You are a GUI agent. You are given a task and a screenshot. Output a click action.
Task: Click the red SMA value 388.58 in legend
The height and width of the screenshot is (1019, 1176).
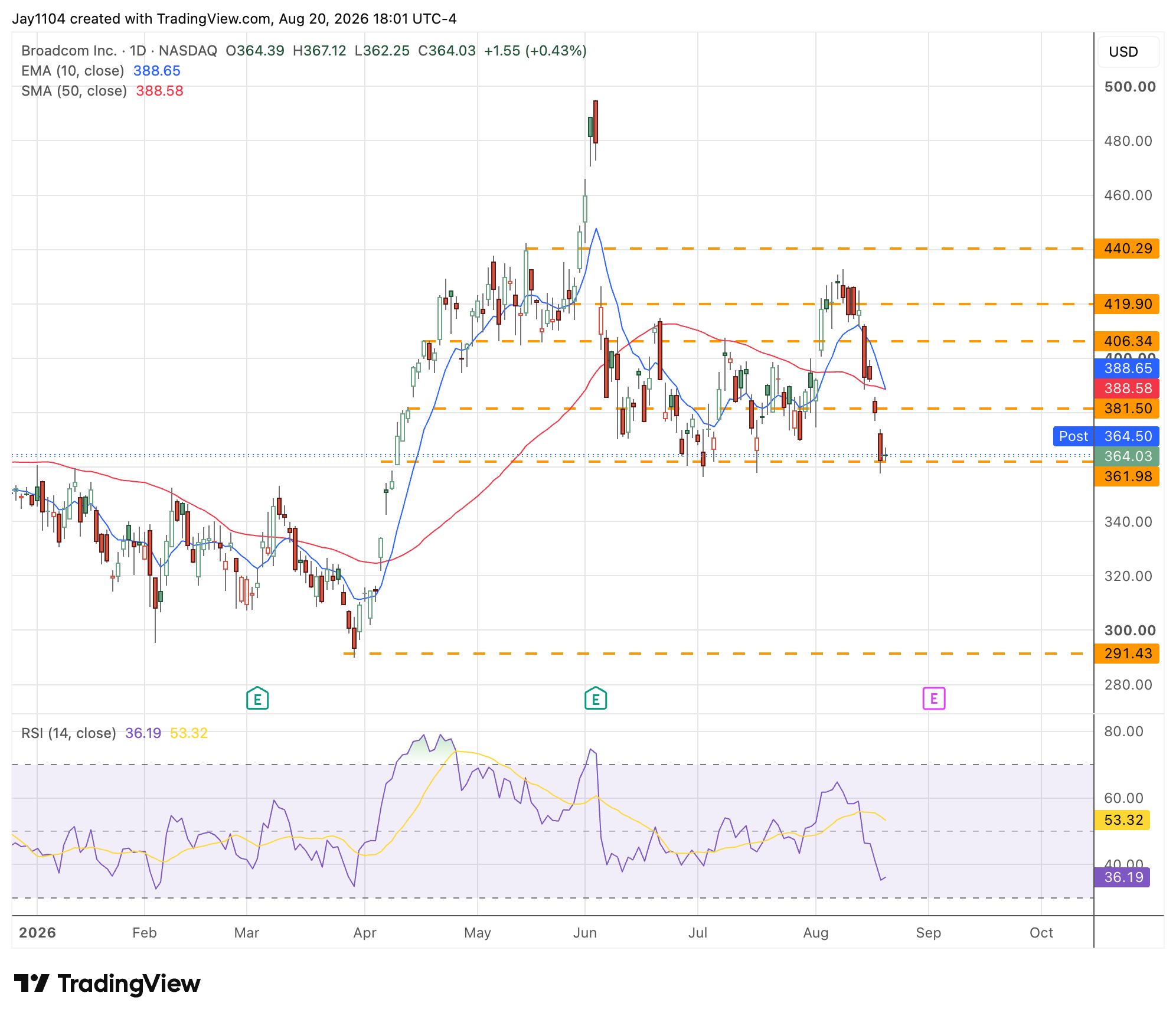(x=160, y=91)
